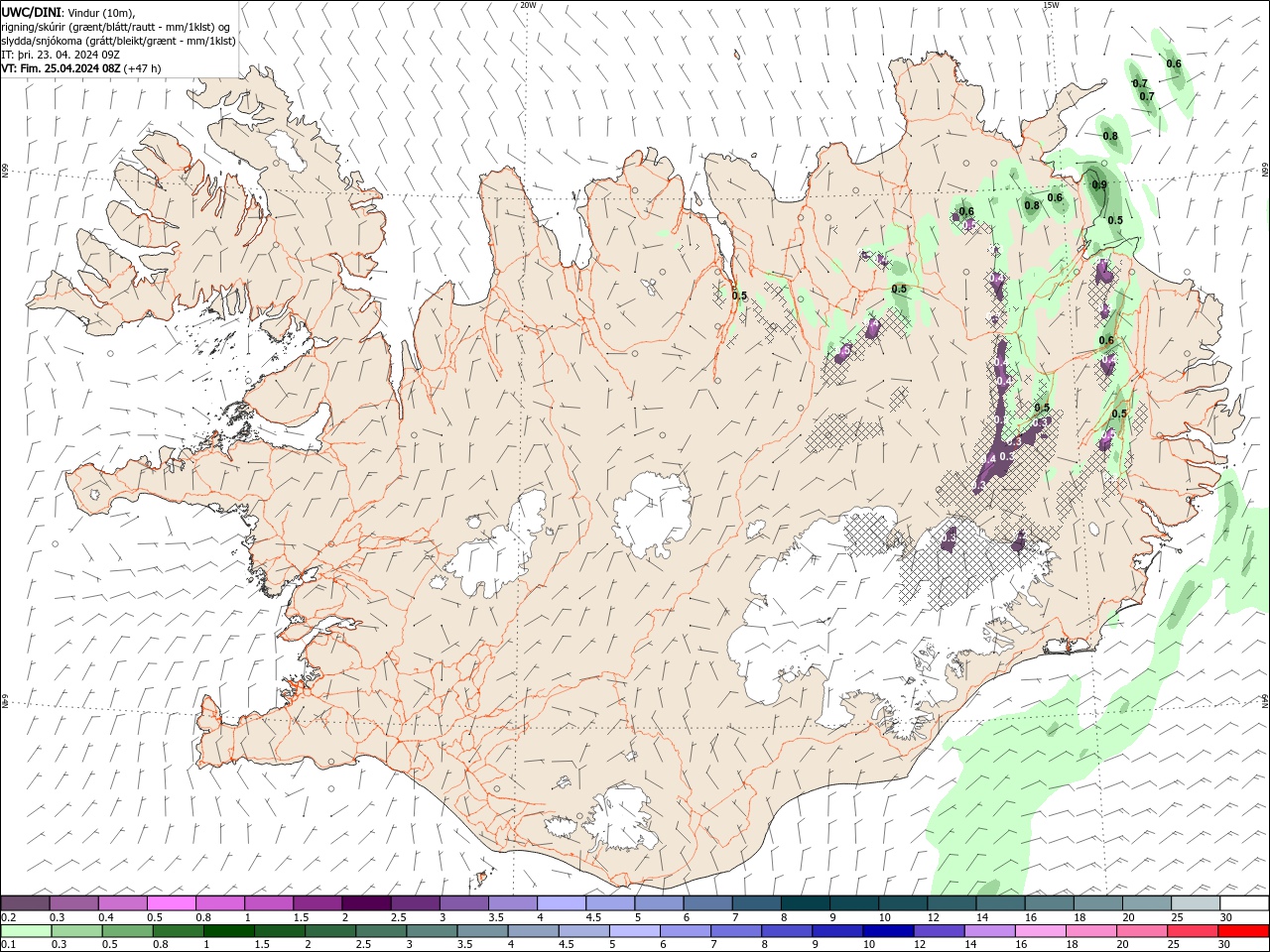Pick bottom legend swatch between 16 and 18
The height and width of the screenshot is (952, 1270).
click(x=1041, y=931)
